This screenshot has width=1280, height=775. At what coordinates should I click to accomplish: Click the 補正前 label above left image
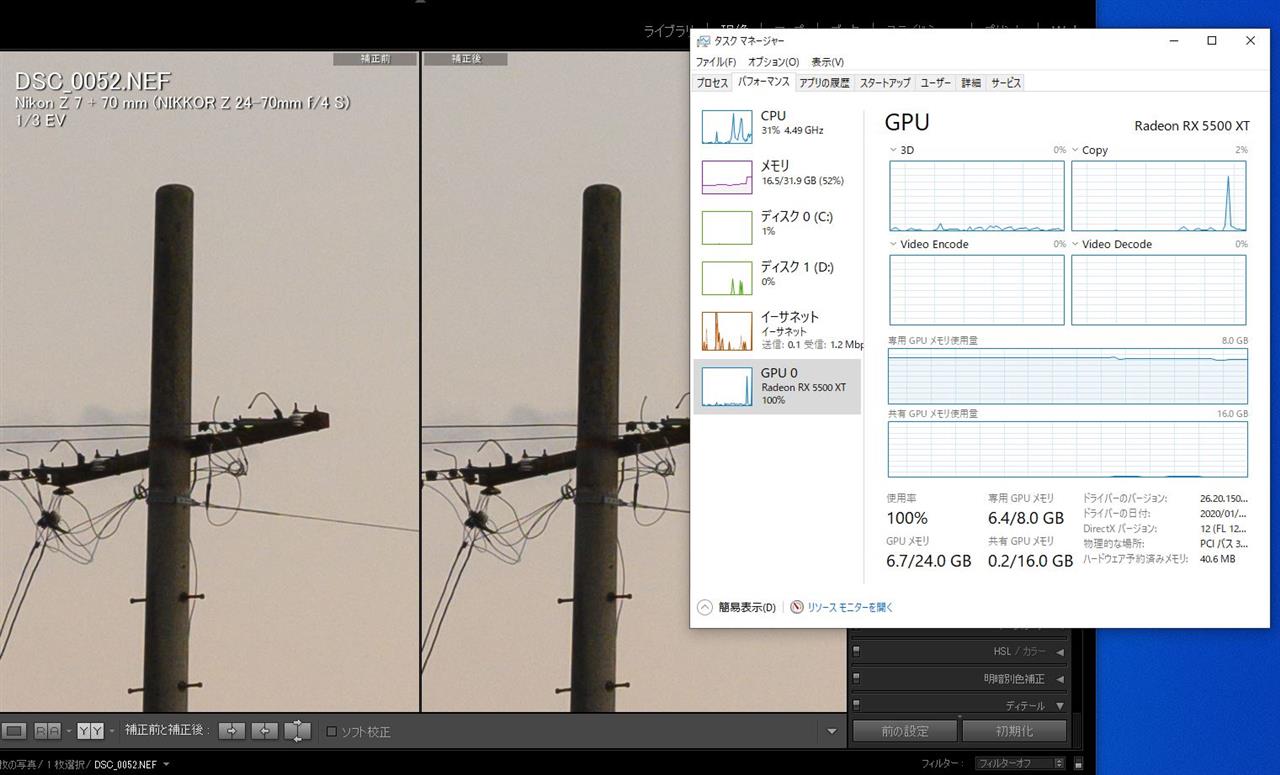point(375,58)
